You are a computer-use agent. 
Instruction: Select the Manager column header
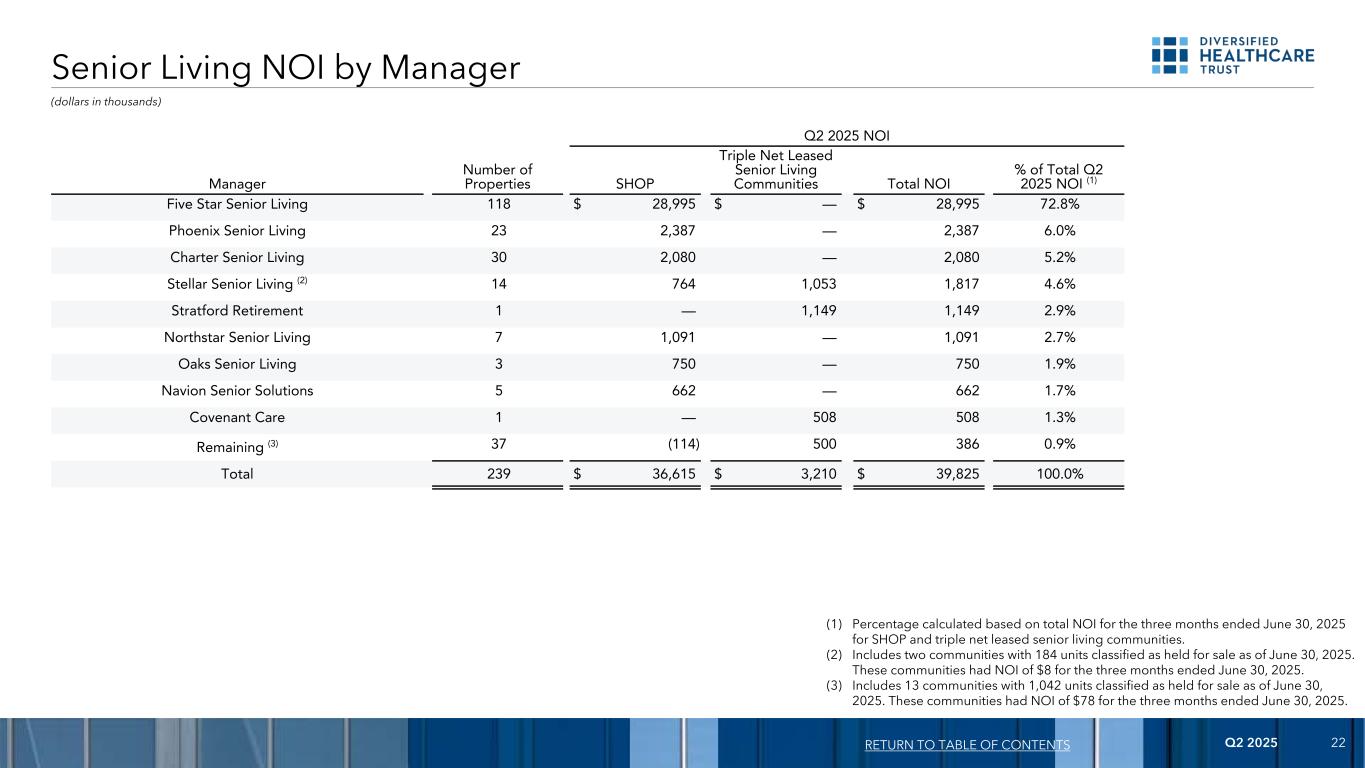click(237, 184)
